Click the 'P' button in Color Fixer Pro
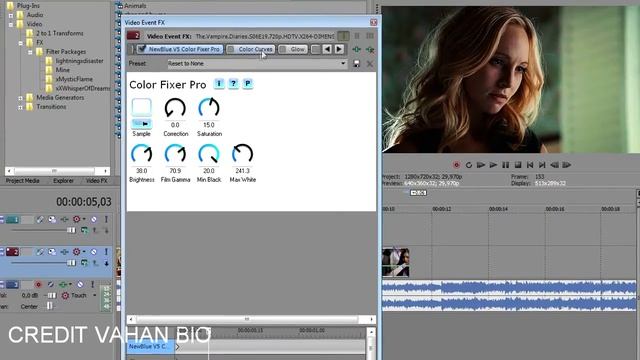 [247, 84]
